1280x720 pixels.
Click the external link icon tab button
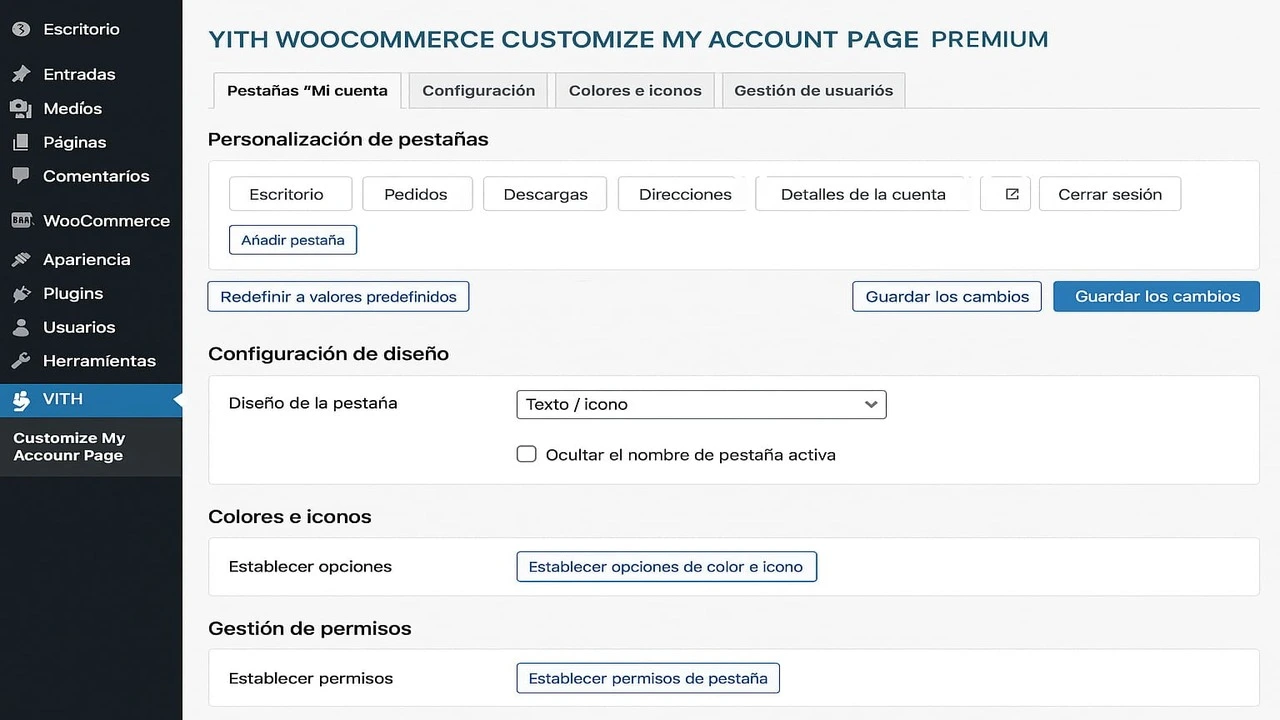click(x=1011, y=194)
